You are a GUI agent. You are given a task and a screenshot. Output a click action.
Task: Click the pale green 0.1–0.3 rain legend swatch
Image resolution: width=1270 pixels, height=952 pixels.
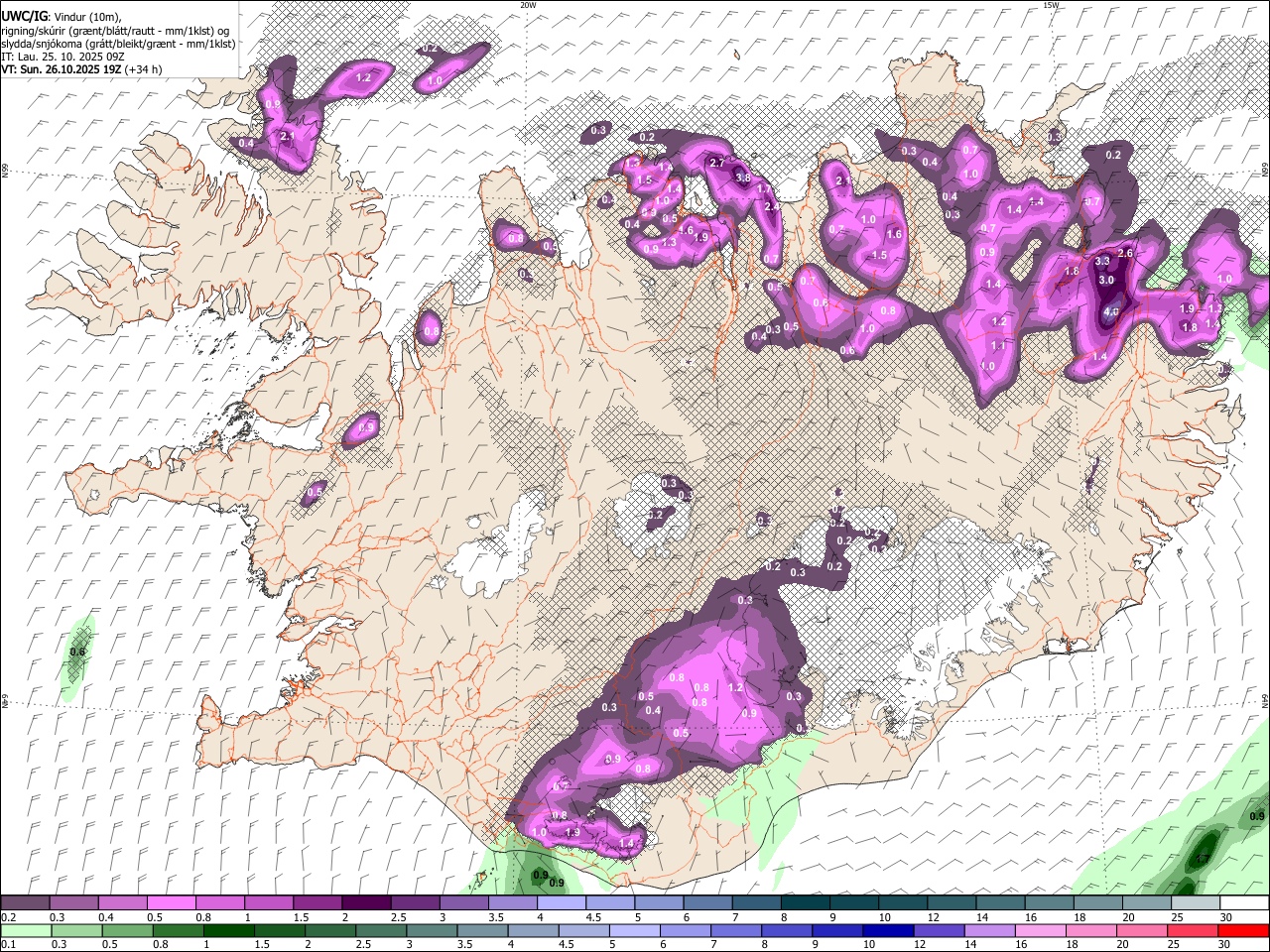tap(25, 930)
